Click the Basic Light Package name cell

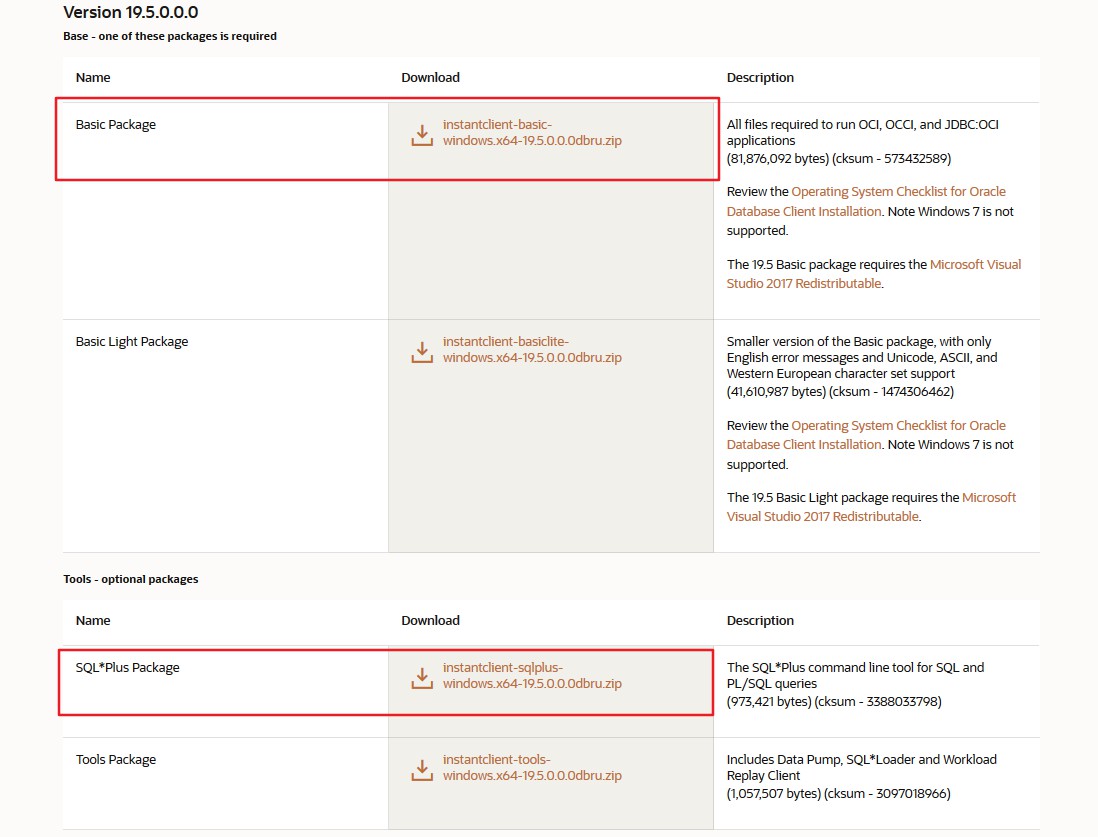click(x=131, y=341)
